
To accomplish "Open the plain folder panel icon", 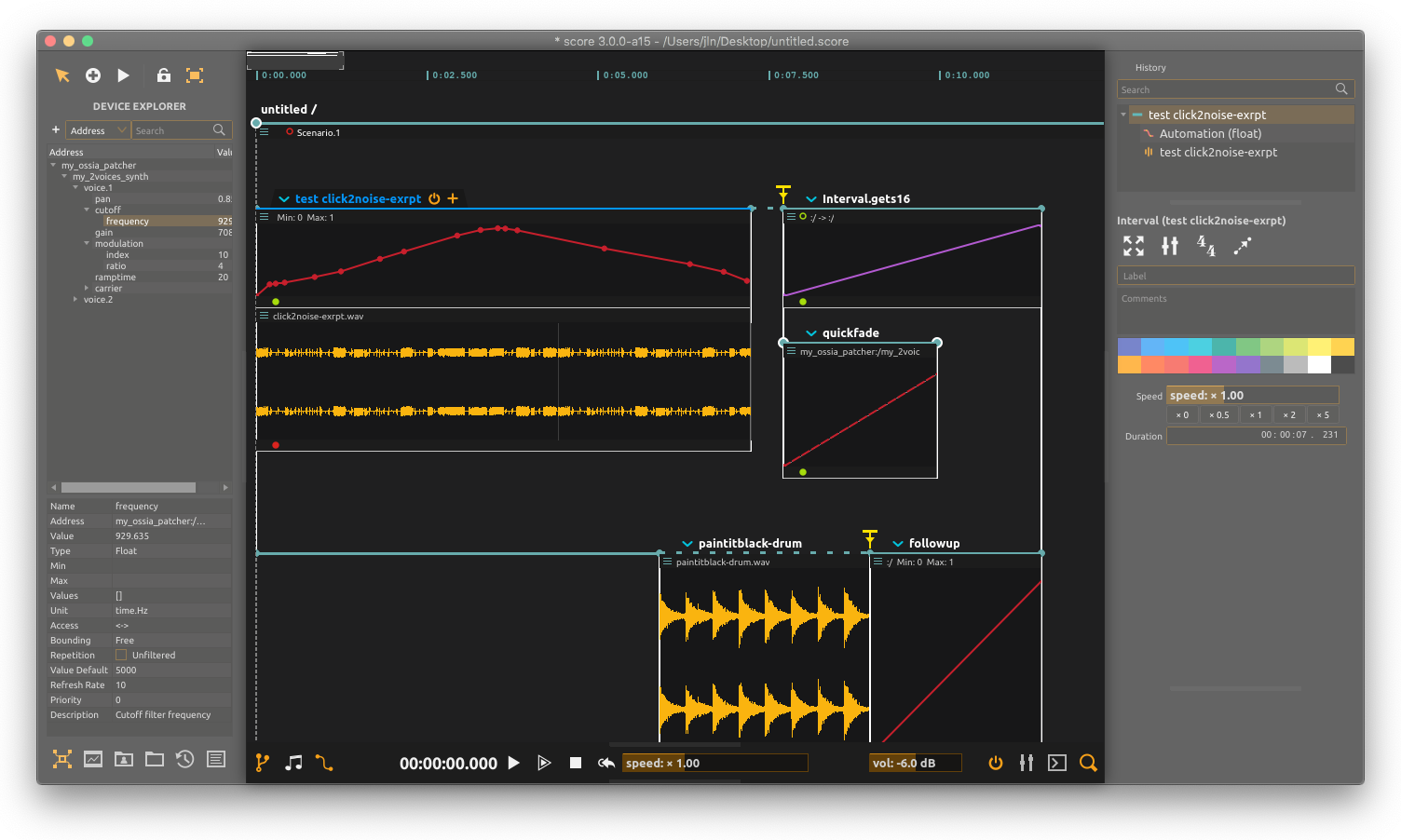I will pyautogui.click(x=155, y=759).
